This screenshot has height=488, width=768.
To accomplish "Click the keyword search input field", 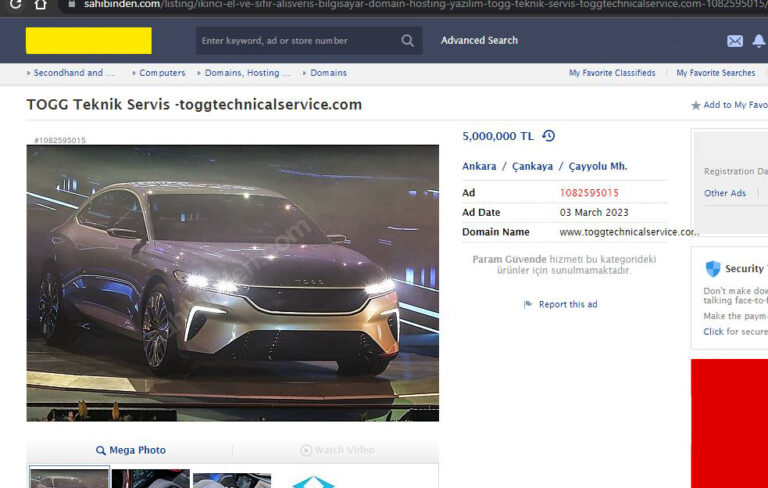I will [298, 41].
